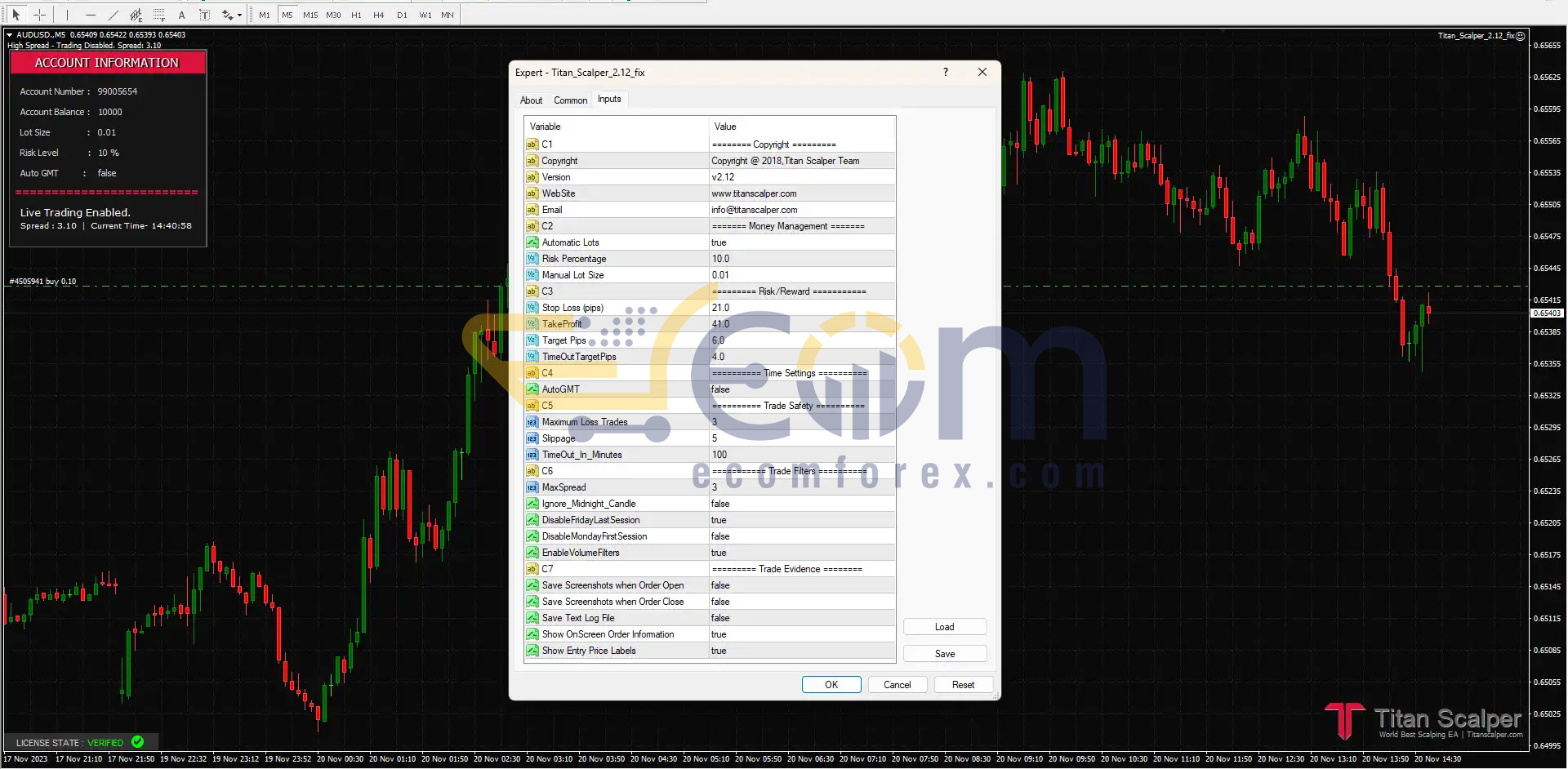The height and width of the screenshot is (769, 1568).
Task: Switch chart to W1 timeframe
Action: click(425, 15)
